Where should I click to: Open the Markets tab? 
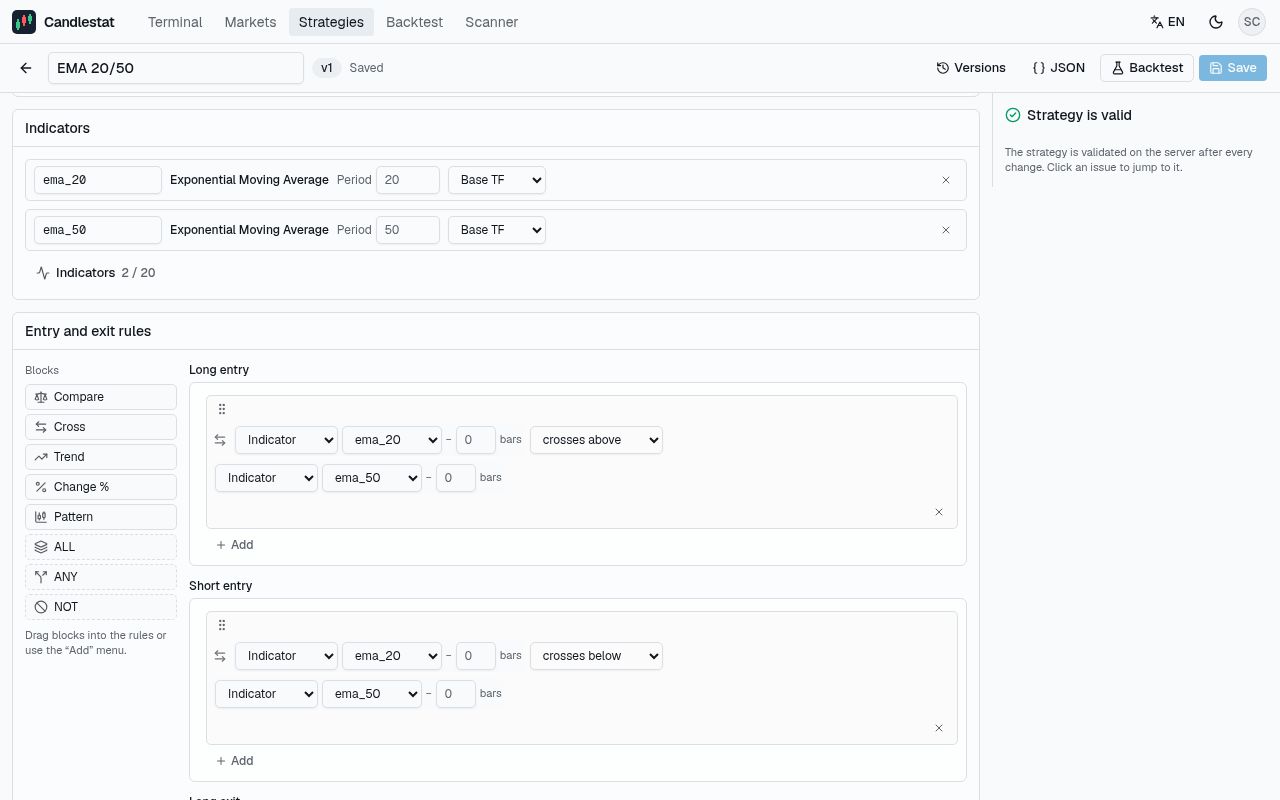point(250,22)
